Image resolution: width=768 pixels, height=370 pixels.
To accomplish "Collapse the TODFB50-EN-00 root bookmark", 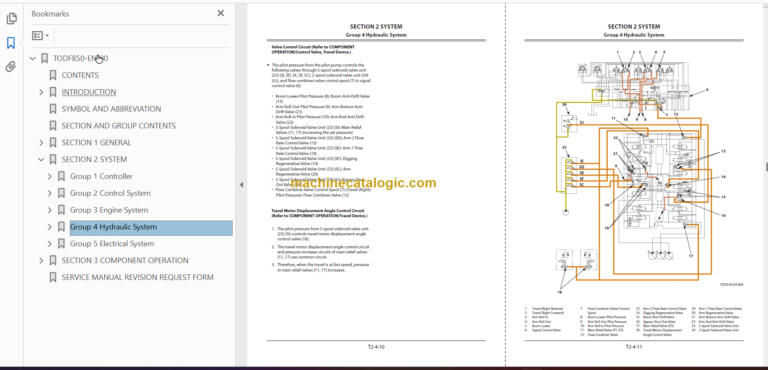I will point(33,58).
